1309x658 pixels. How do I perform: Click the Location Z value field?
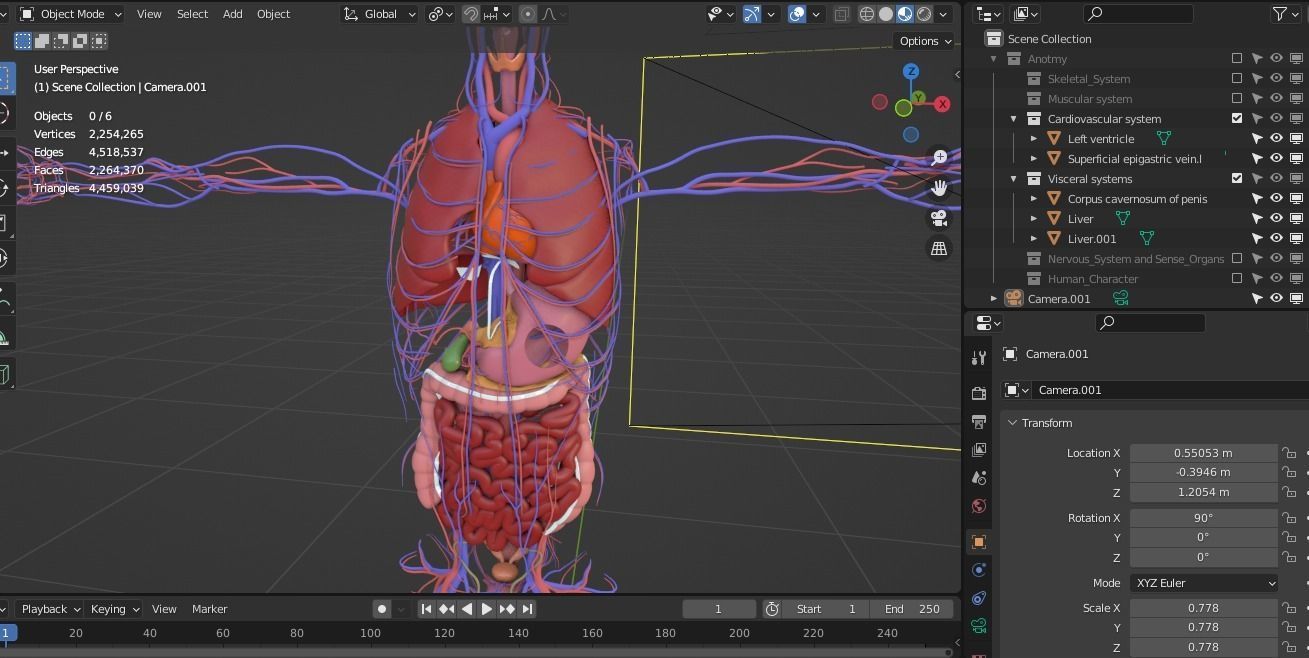click(1203, 492)
